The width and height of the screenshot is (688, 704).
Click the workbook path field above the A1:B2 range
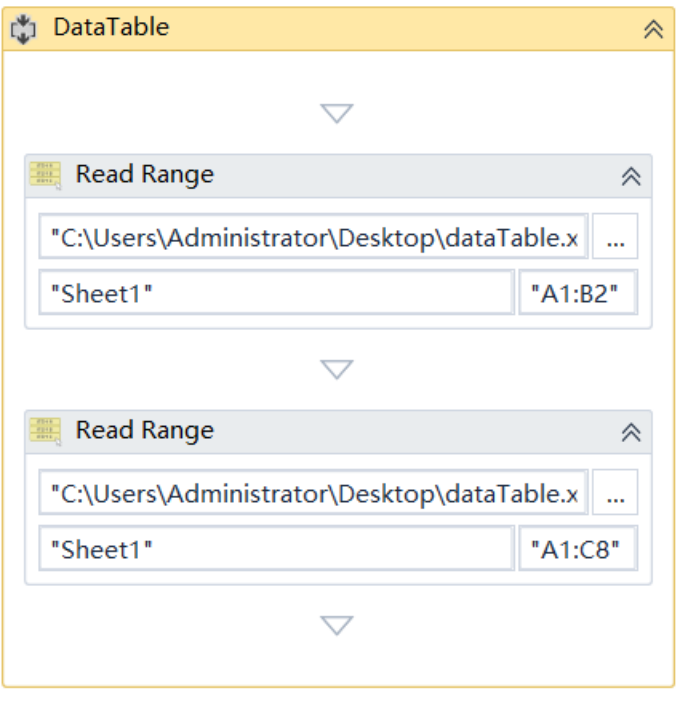click(x=314, y=239)
